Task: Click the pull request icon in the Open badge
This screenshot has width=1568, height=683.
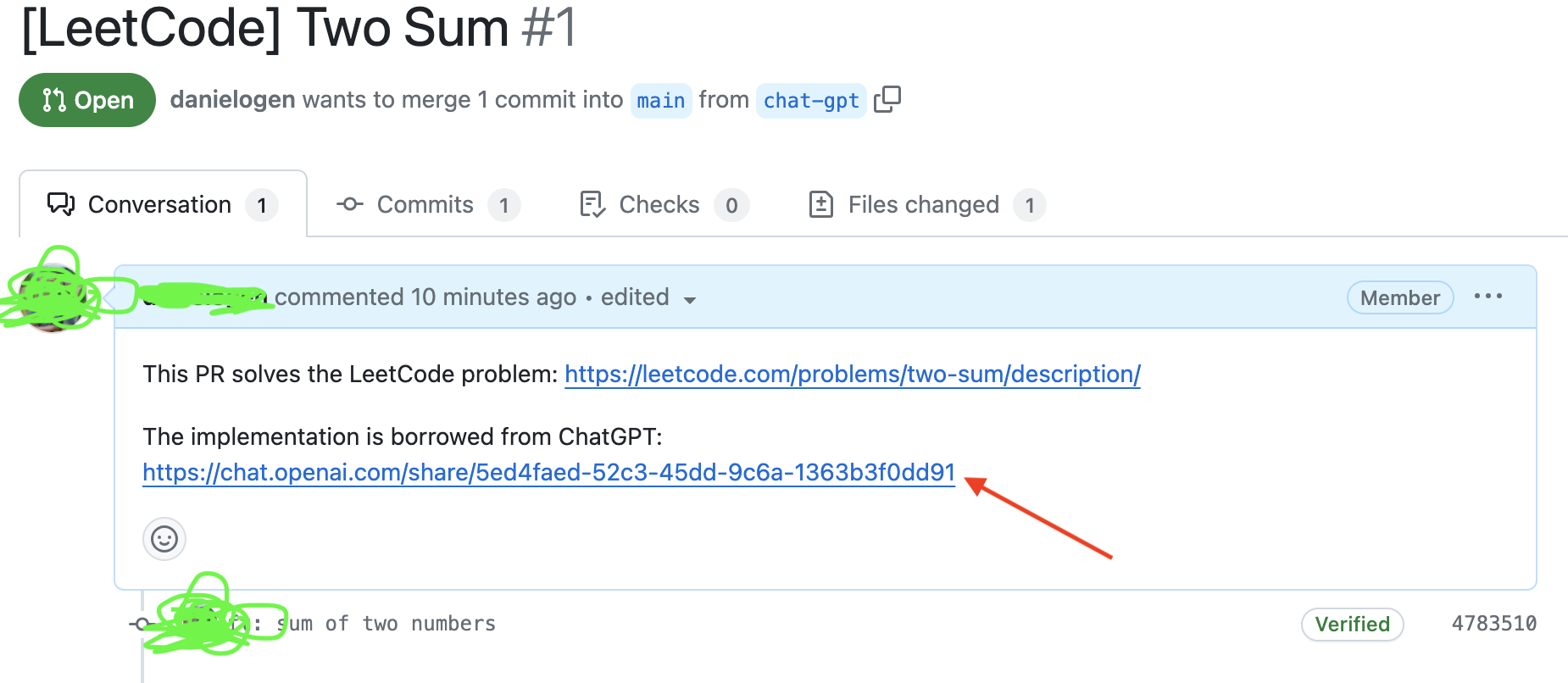Action: (53, 100)
